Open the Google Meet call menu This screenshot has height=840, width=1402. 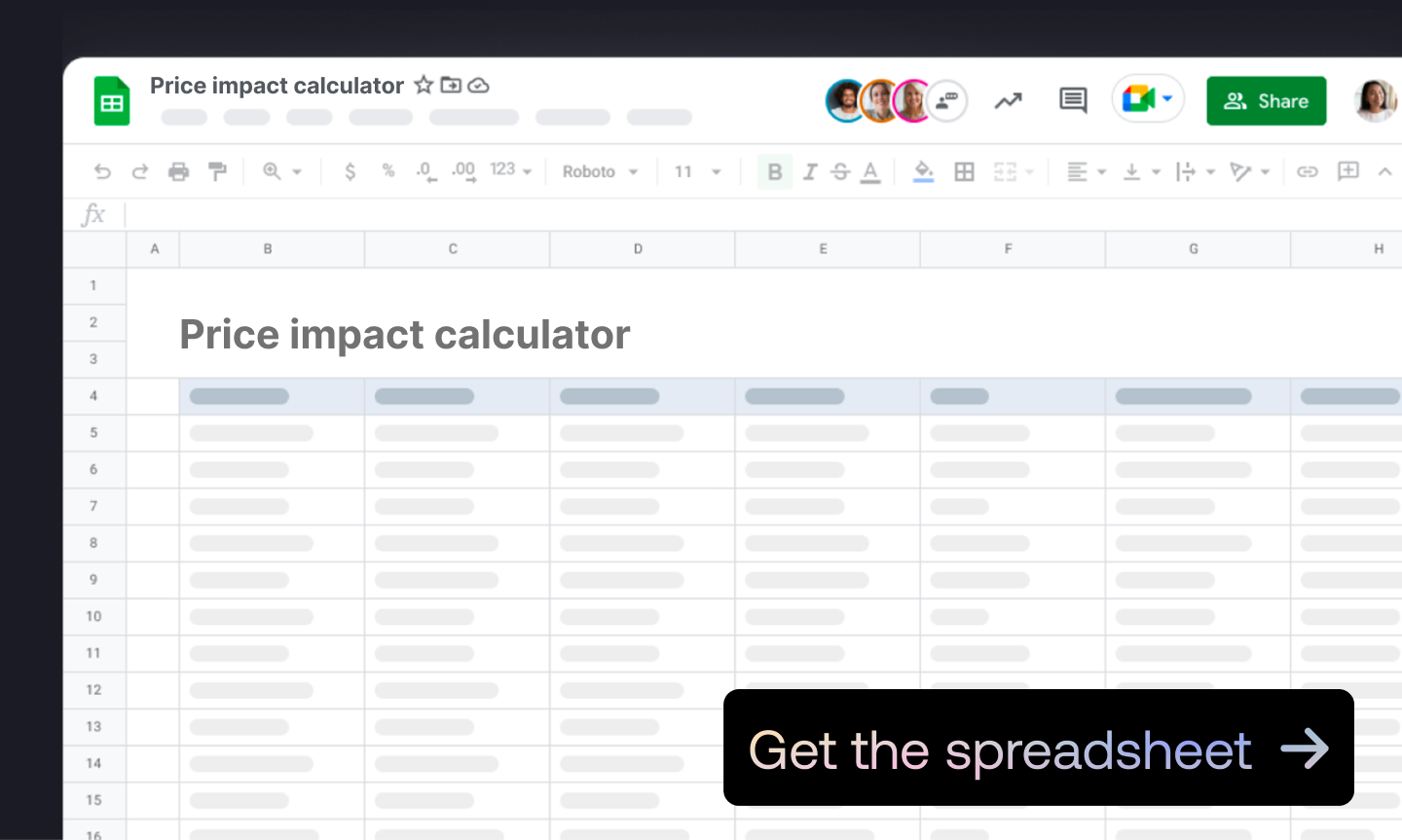pyautogui.click(x=1149, y=99)
